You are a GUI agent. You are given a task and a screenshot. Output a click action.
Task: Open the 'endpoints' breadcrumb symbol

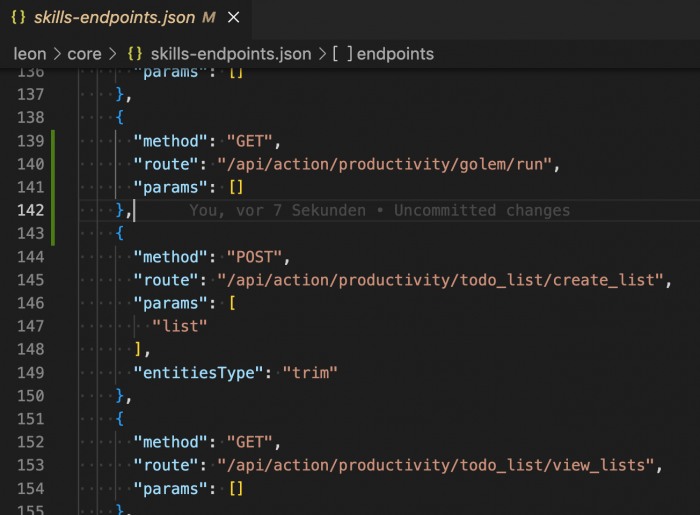[x=395, y=54]
